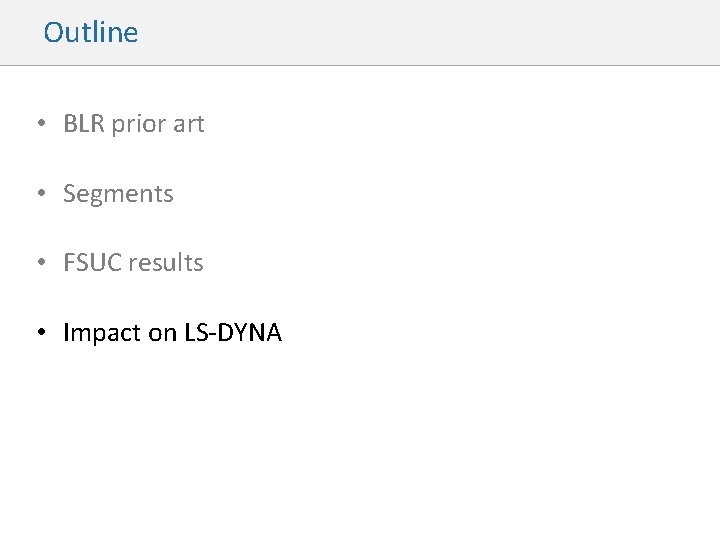Viewport: 720px width, 540px height.
Task: Click the "Impact on LS-DYNA" bullet text
Action: (x=172, y=333)
